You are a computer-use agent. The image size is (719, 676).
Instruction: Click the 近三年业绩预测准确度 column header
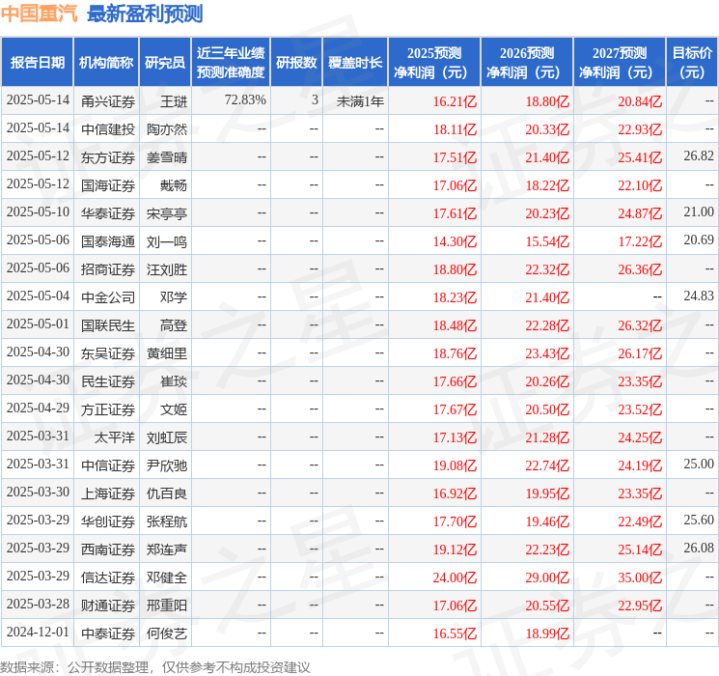231,62
